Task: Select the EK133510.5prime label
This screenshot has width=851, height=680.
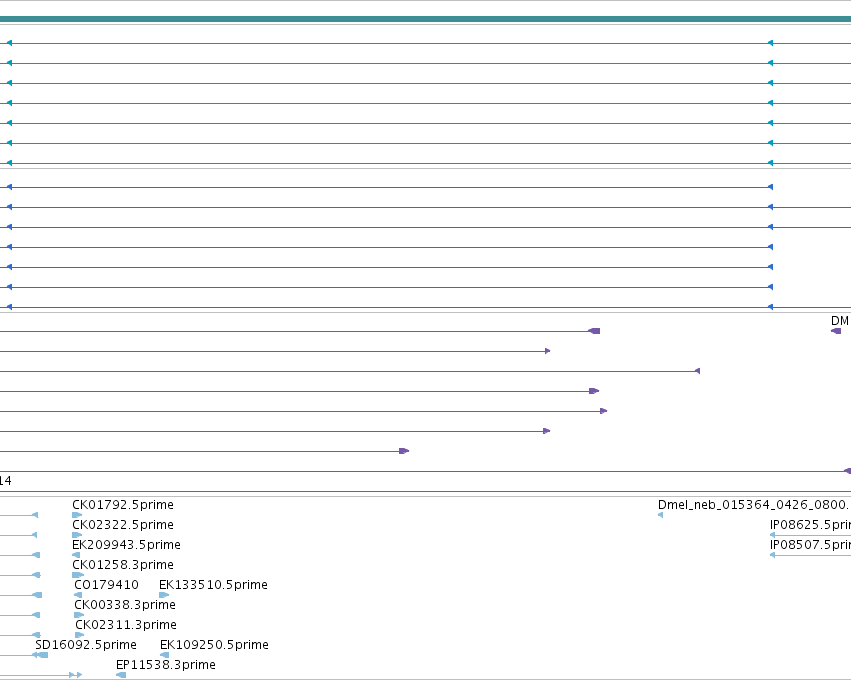Action: pyautogui.click(x=213, y=585)
